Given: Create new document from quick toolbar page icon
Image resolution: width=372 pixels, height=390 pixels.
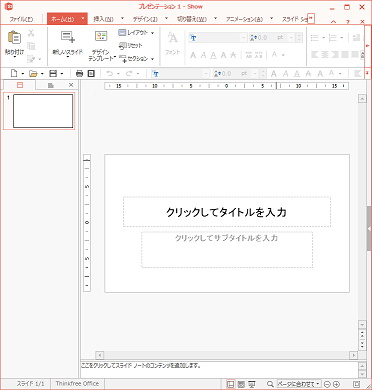Looking at the screenshot, I should 14,73.
